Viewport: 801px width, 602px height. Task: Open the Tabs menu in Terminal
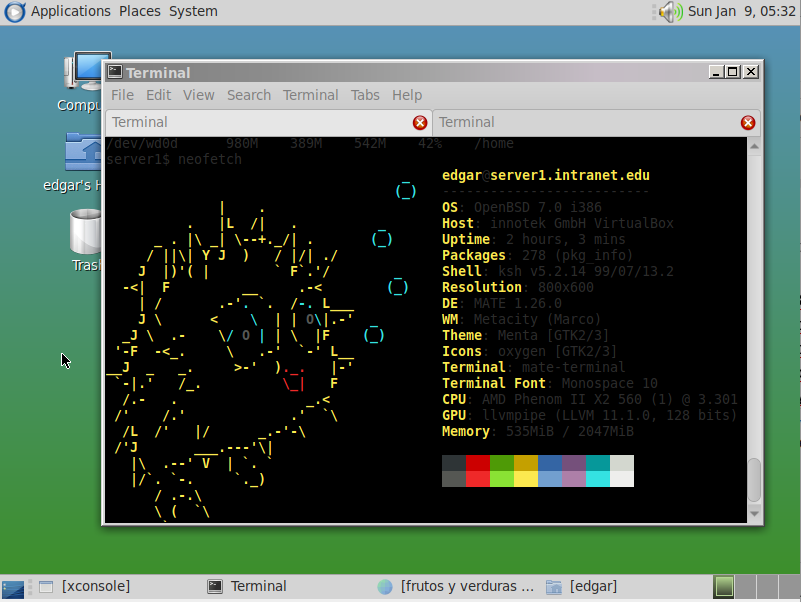[365, 95]
